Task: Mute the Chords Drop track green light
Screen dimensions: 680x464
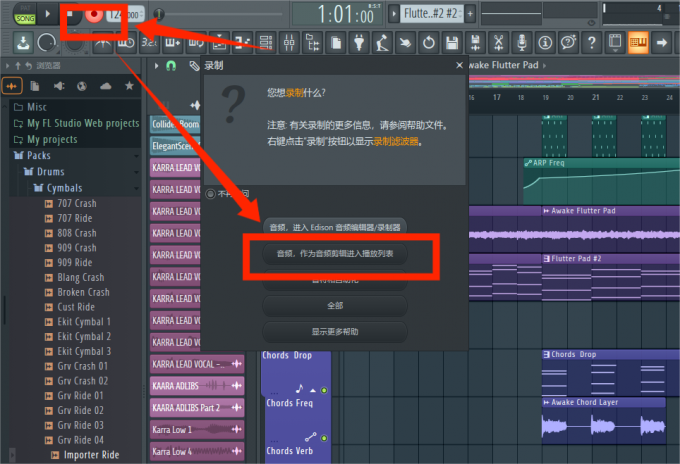Action: pyautogui.click(x=324, y=390)
